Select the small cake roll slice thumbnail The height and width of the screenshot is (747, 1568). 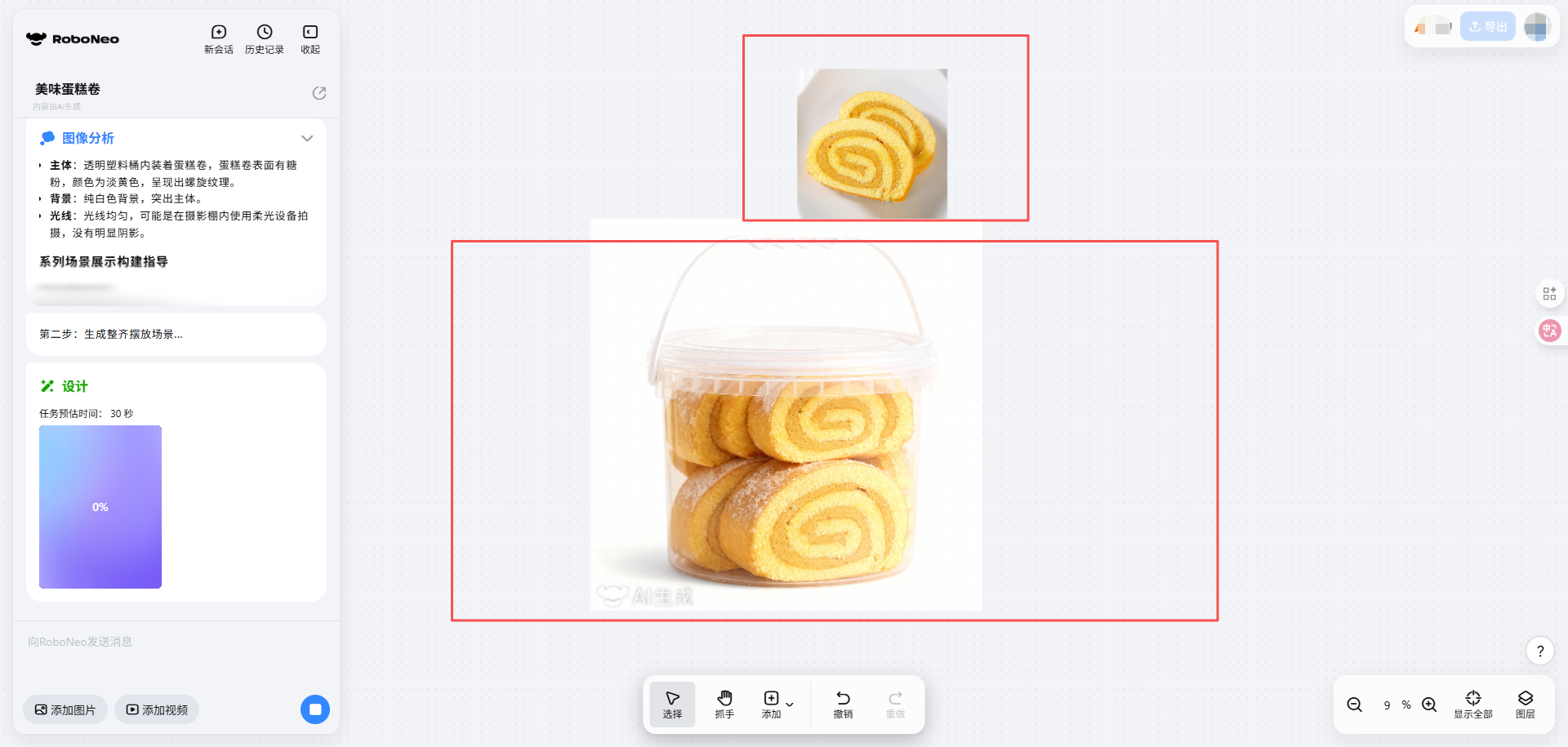(x=872, y=144)
